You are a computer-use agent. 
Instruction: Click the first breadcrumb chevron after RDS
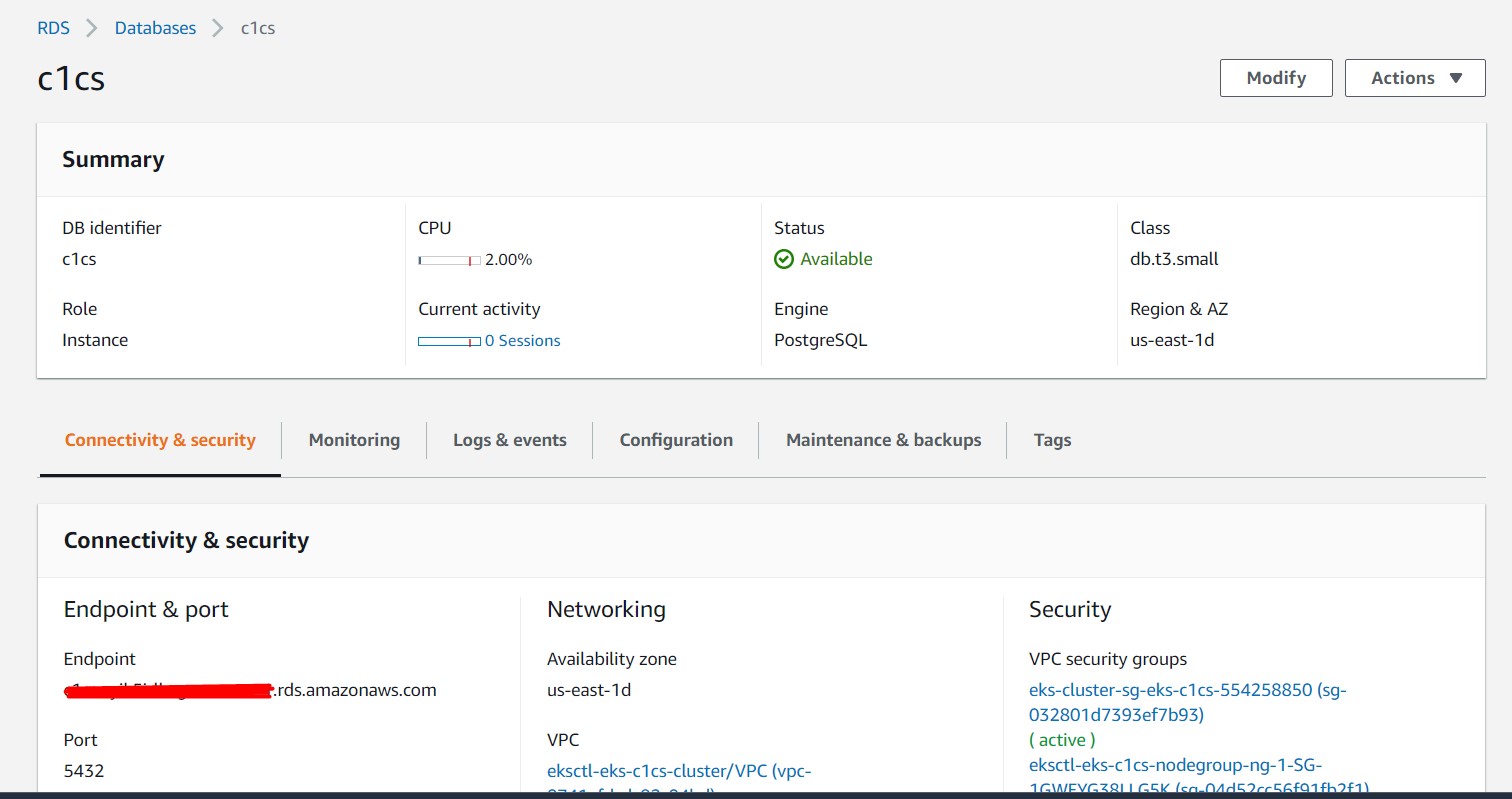[x=92, y=28]
